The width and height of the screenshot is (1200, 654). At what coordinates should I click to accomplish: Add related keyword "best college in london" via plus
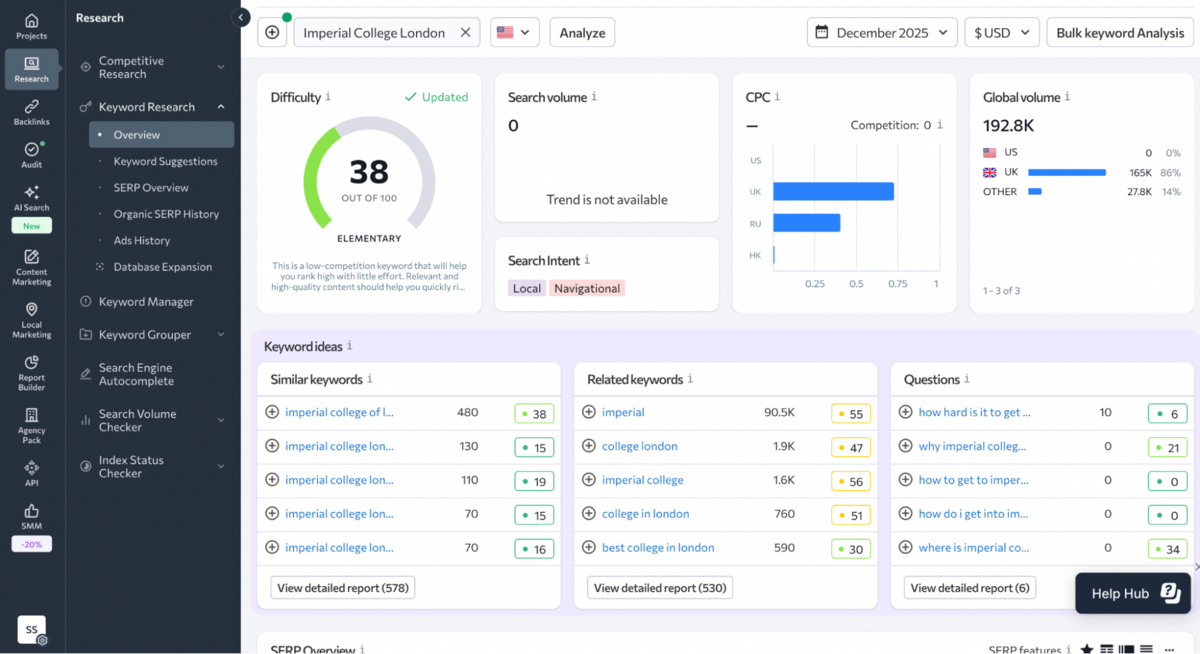pyautogui.click(x=589, y=547)
